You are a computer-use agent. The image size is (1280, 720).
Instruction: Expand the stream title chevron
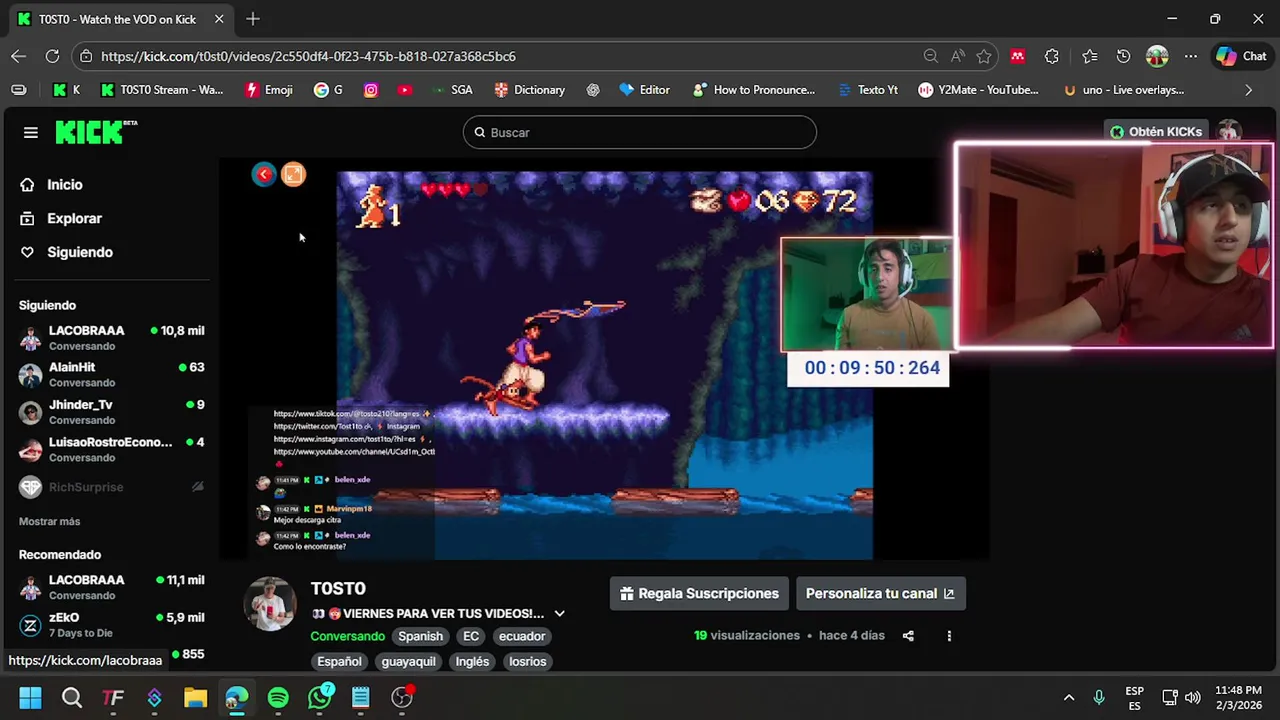click(559, 614)
